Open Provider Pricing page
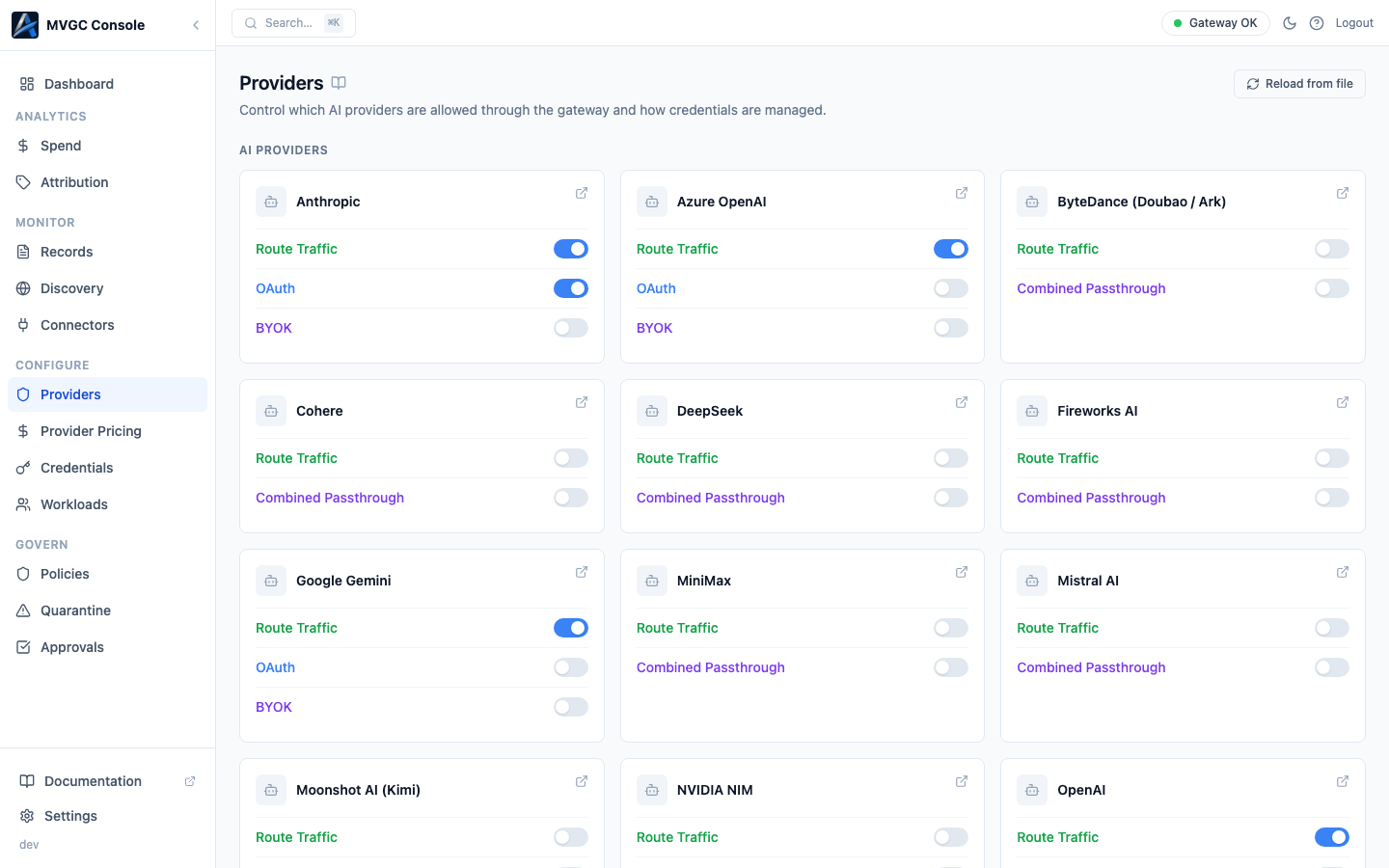The height and width of the screenshot is (868, 1389). tap(107, 431)
